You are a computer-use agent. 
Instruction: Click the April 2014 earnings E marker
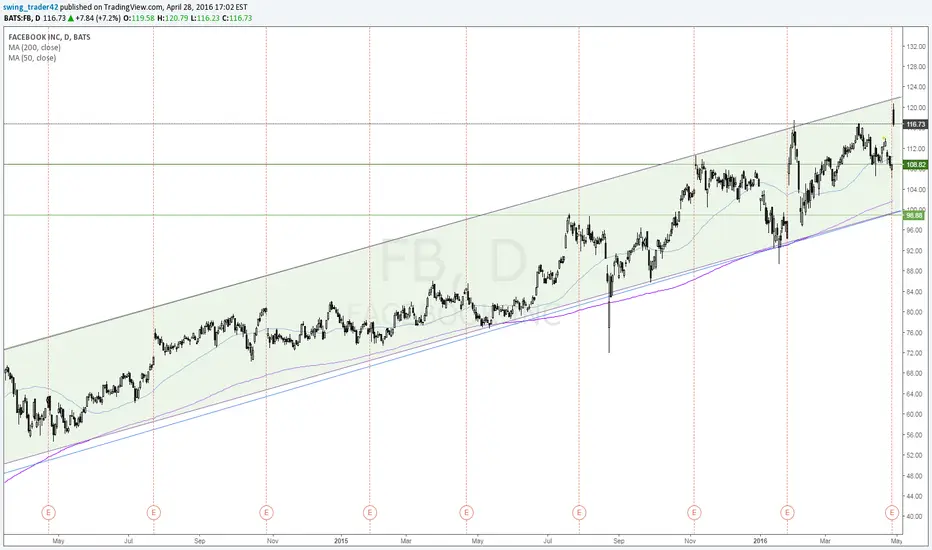click(48, 512)
